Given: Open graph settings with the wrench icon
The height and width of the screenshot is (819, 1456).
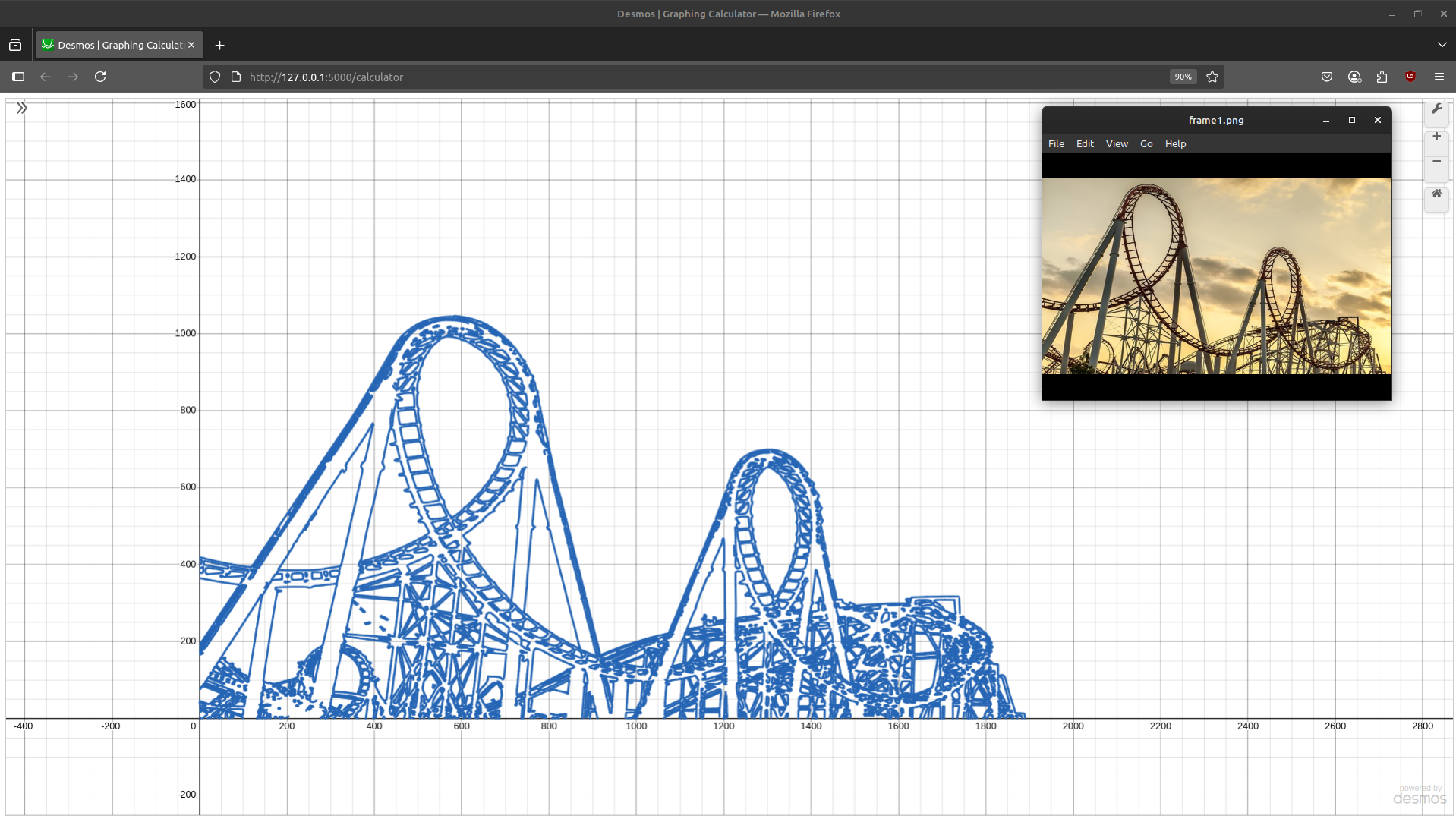Looking at the screenshot, I should coord(1437,109).
